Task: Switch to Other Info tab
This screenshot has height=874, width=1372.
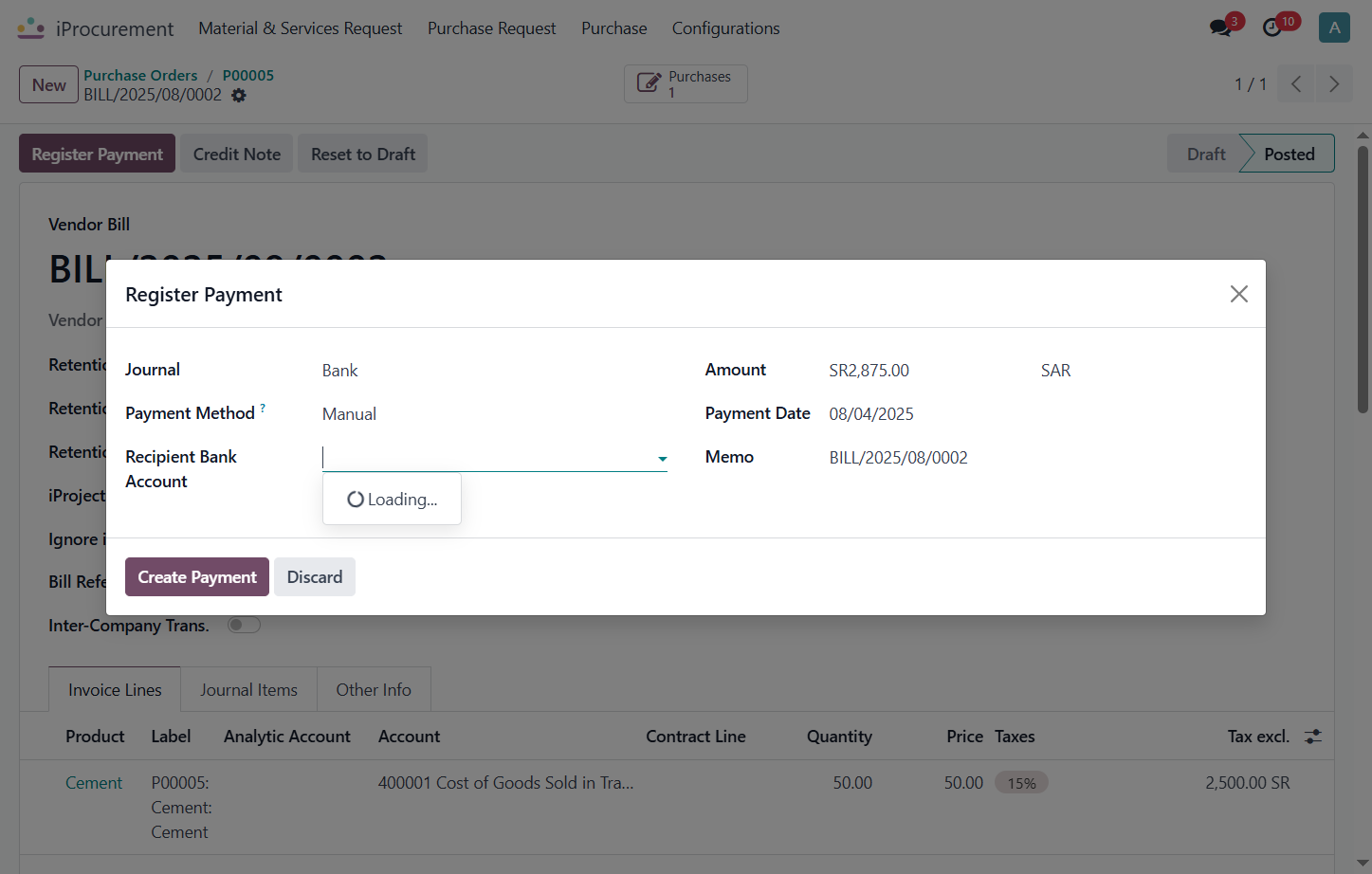Action: (374, 689)
